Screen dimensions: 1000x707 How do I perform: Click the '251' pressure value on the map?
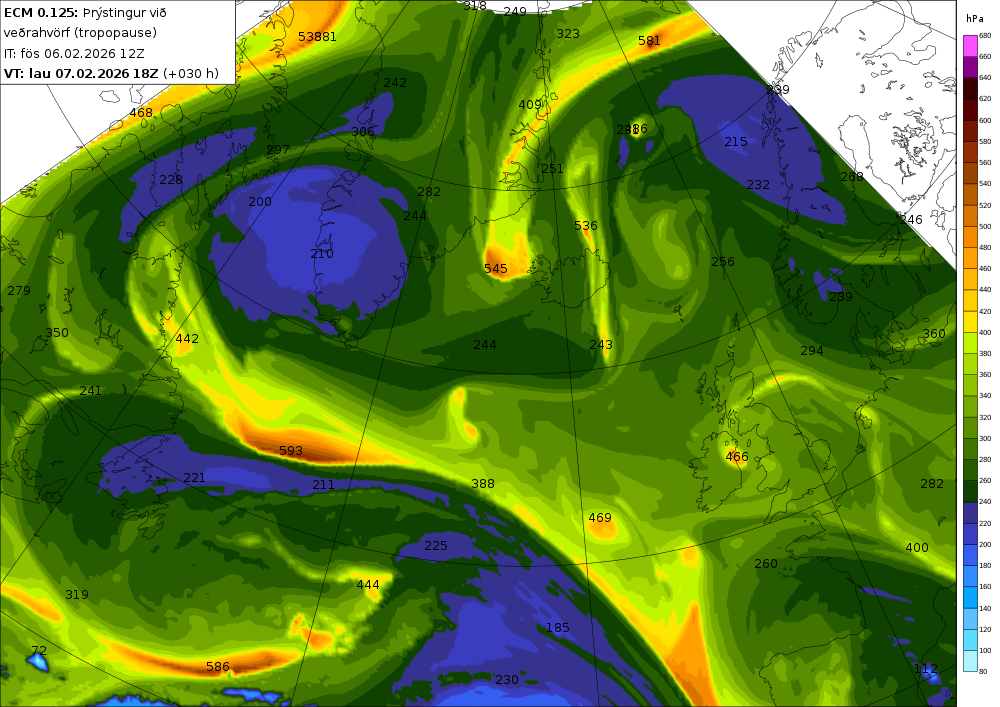(x=552, y=169)
